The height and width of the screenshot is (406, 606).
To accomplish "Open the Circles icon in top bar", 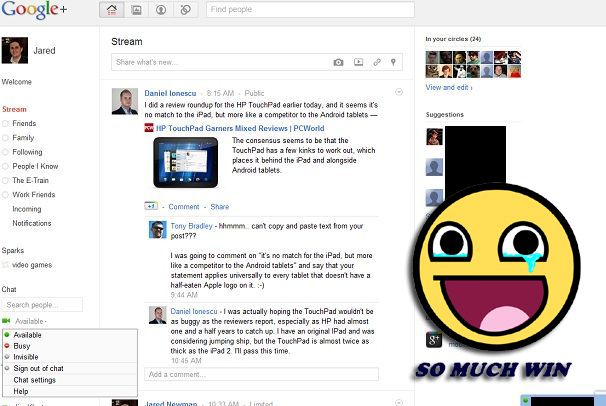I will [x=186, y=10].
